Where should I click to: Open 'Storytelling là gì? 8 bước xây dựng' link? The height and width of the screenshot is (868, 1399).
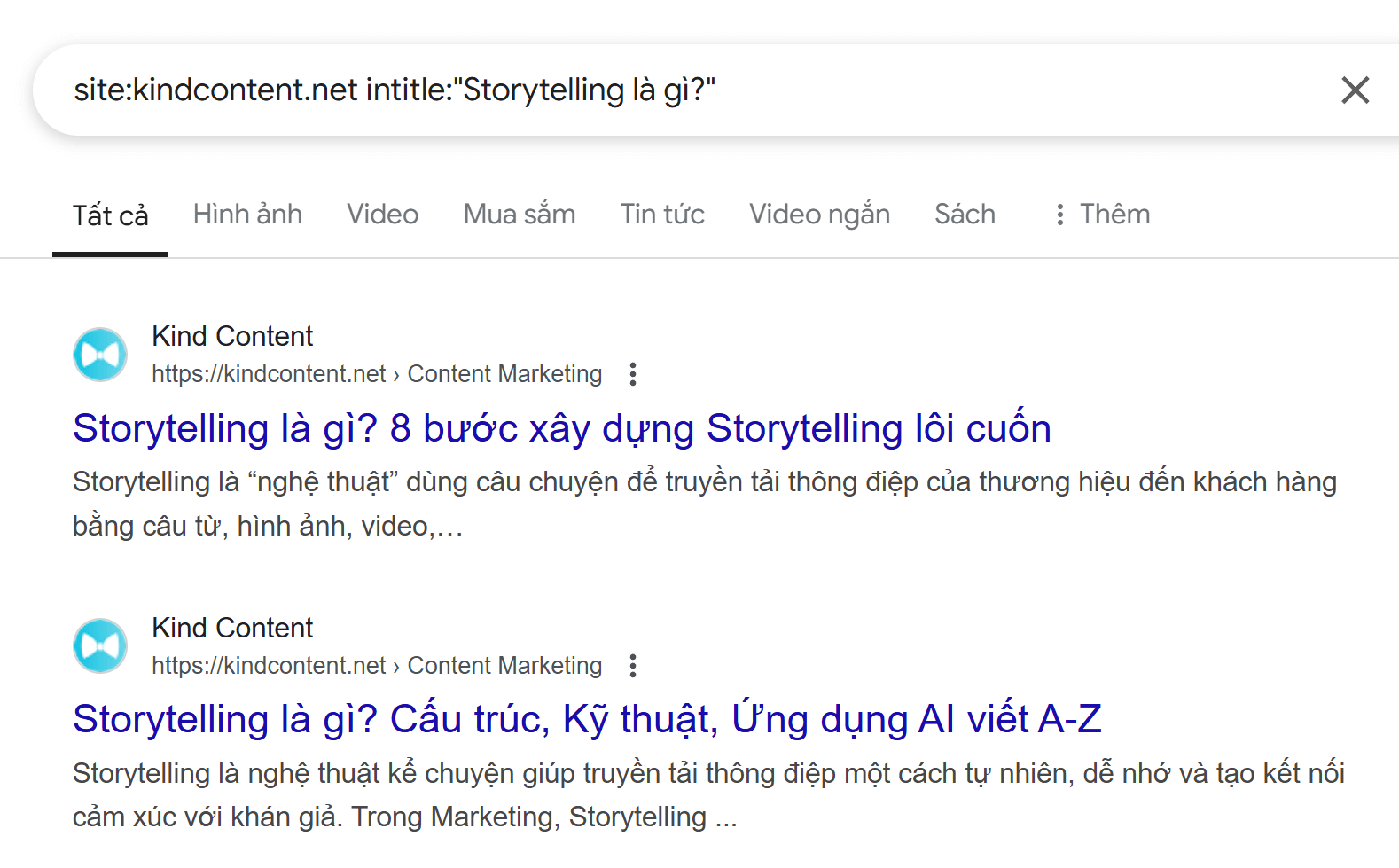561,428
